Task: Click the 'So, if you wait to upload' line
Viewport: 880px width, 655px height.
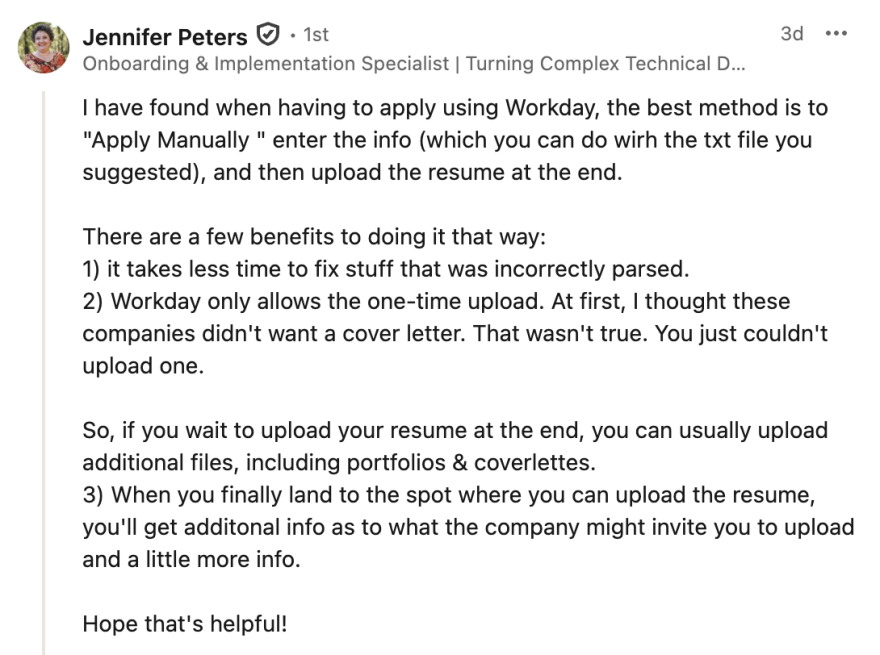Action: pos(455,430)
